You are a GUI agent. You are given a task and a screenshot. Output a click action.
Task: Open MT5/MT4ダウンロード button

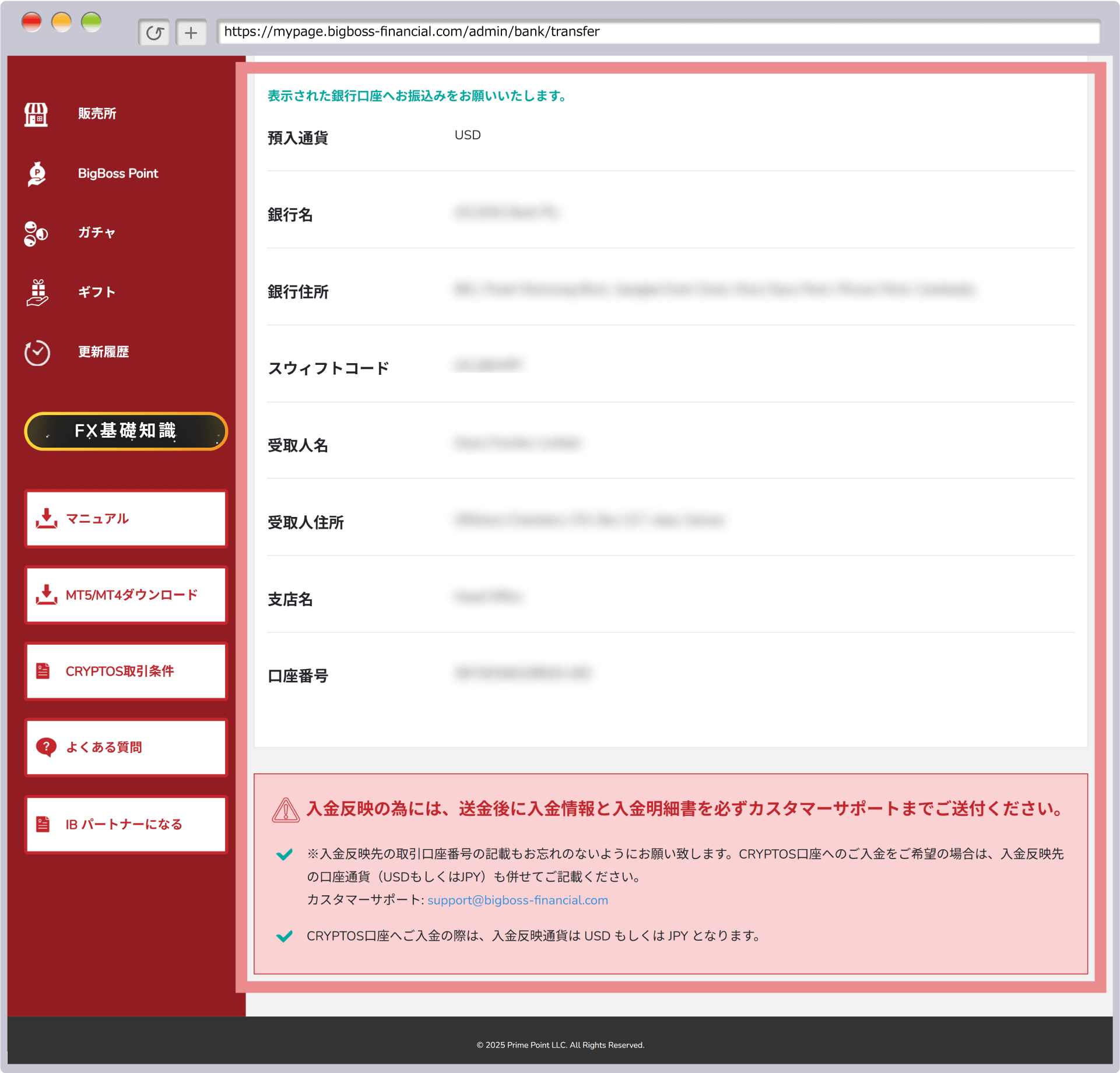[x=126, y=595]
